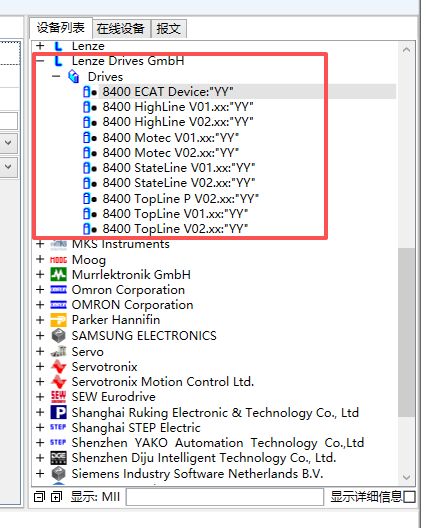Screen dimensions: 421x528
Task: Click the SEW Eurodrive logo icon
Action: (x=58, y=397)
